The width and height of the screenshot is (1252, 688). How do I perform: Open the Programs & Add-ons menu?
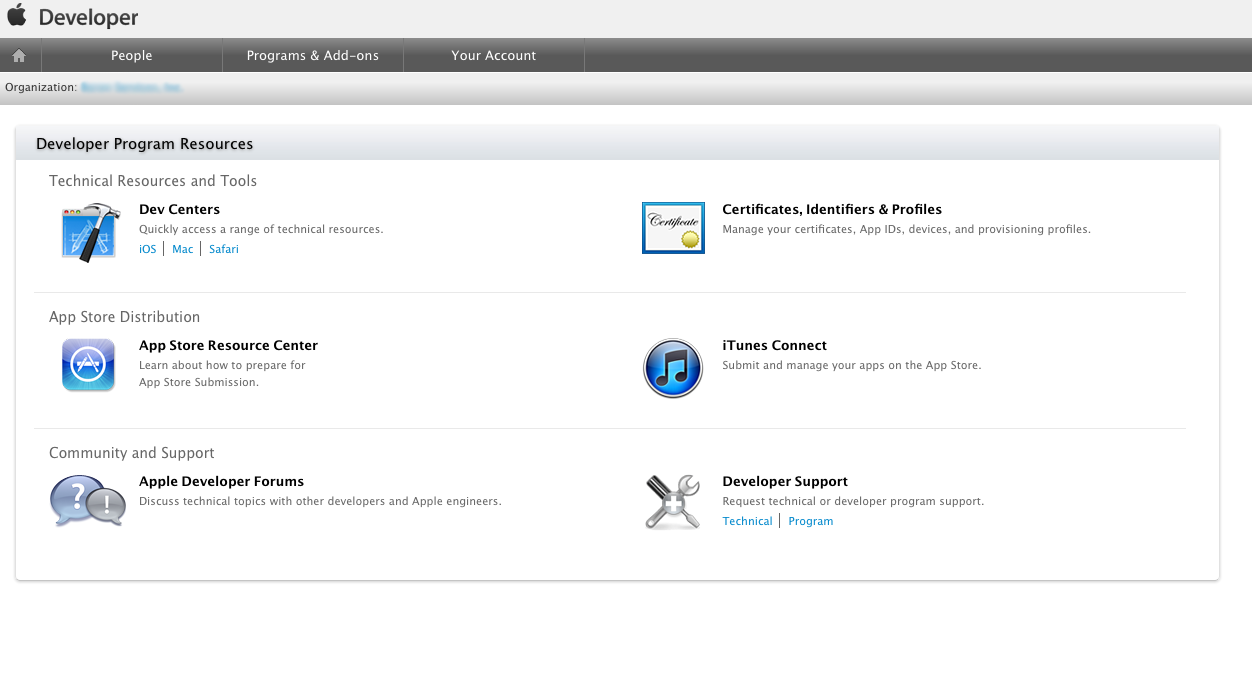point(313,56)
